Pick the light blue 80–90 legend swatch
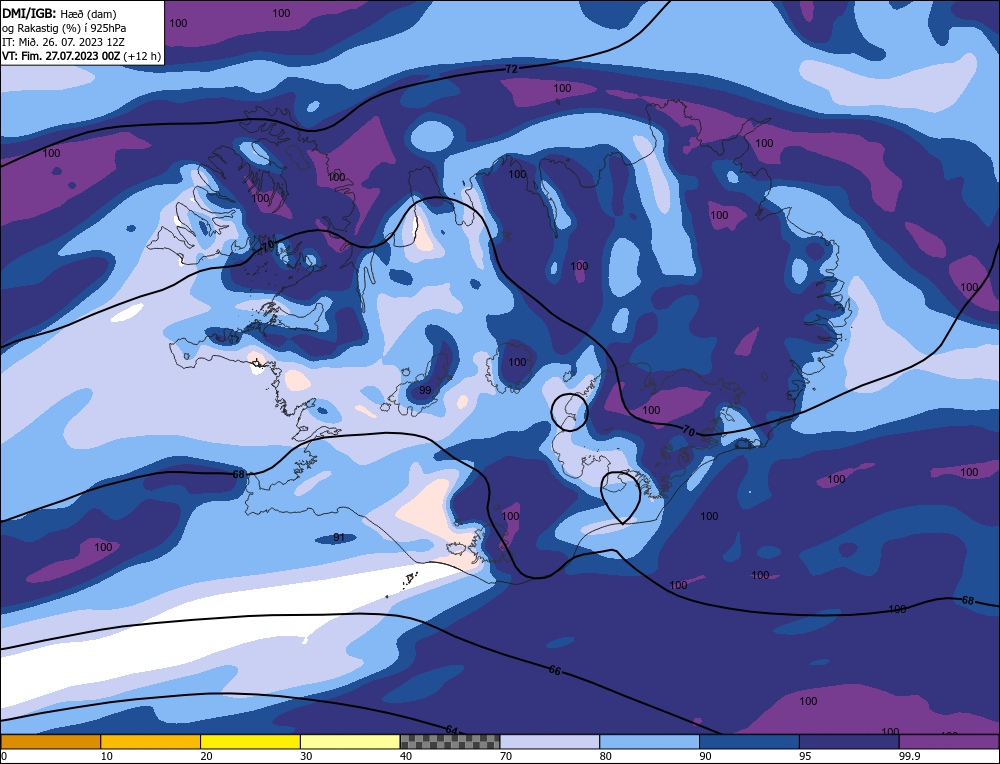Viewport: 1000px width, 764px height. pos(649,742)
